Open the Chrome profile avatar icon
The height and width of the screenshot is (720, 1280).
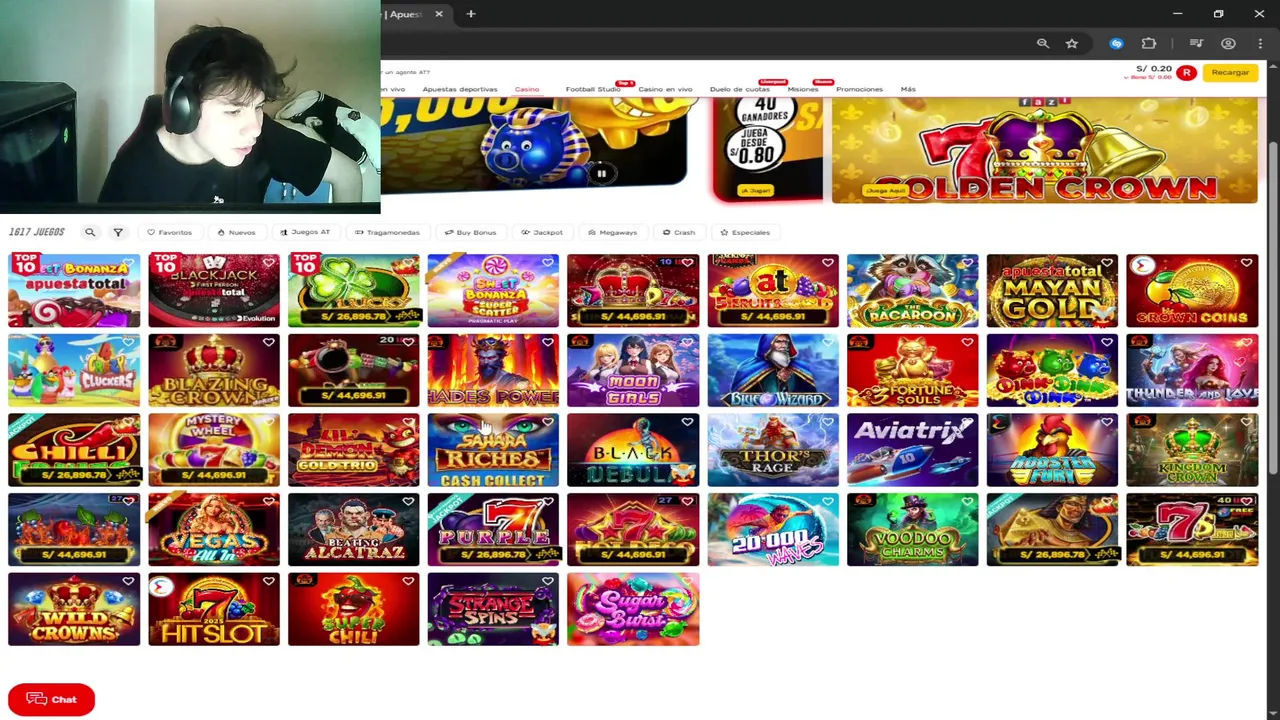click(x=1228, y=44)
